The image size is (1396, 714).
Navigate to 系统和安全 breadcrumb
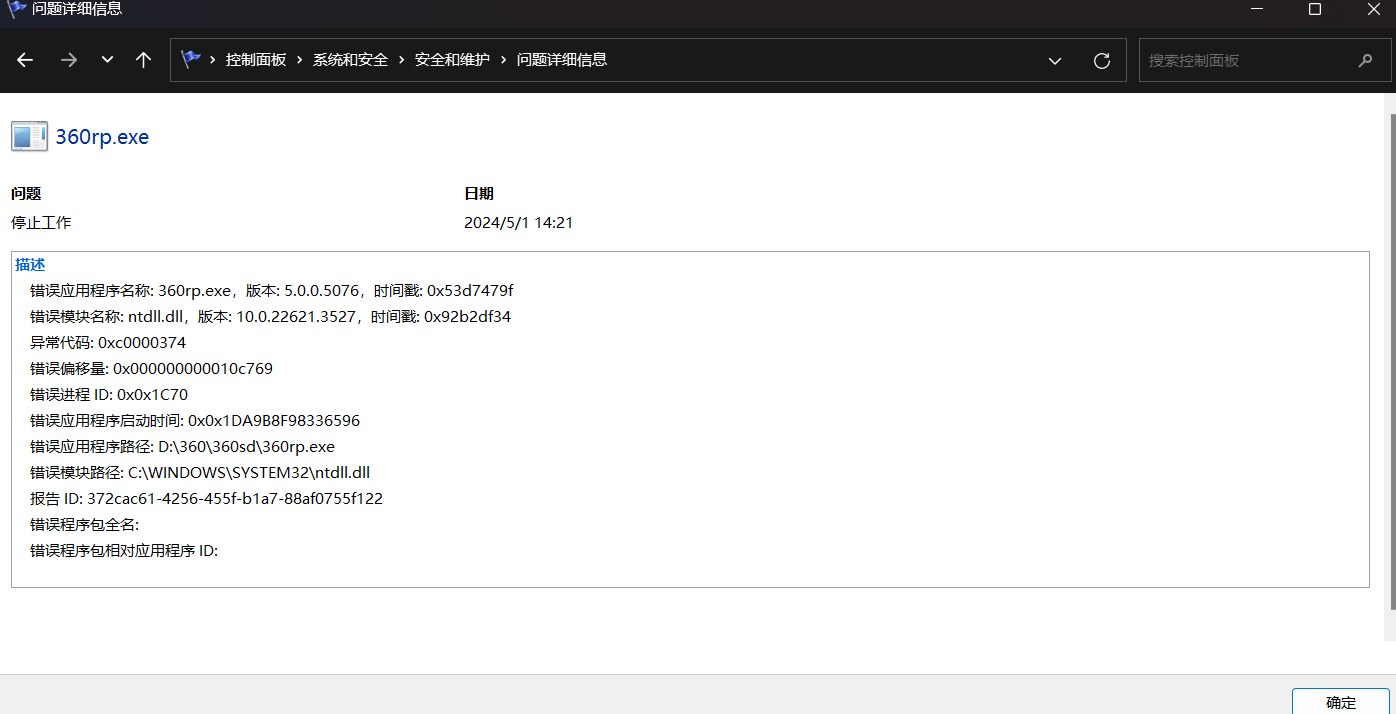350,60
